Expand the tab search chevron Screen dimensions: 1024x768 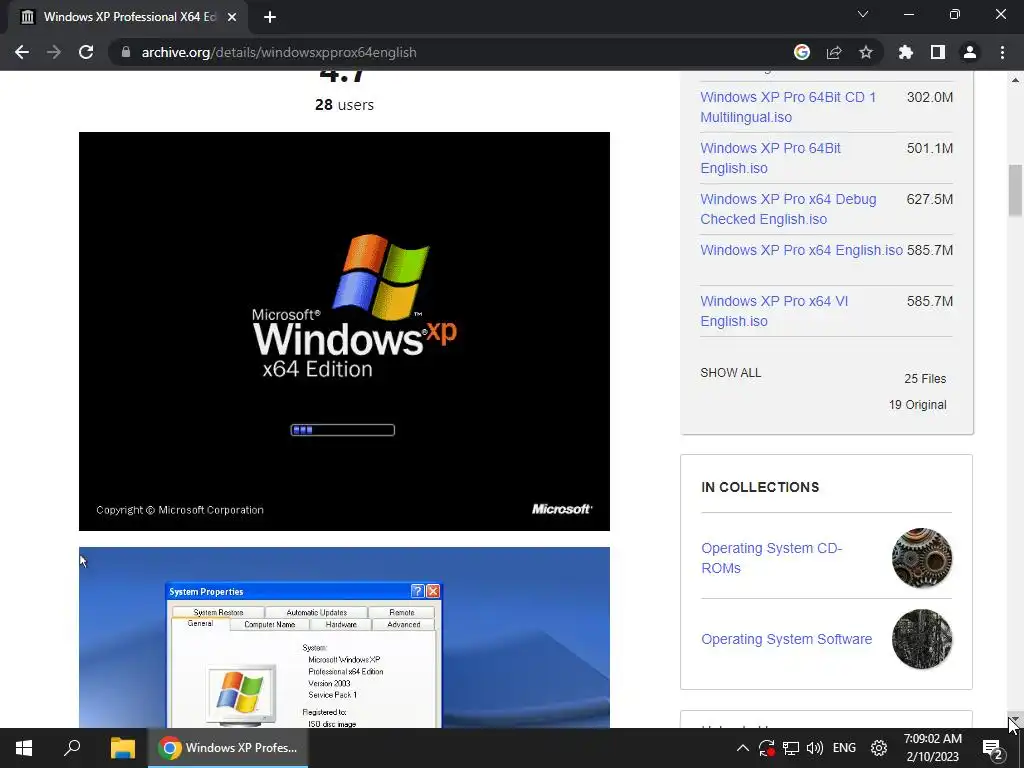[x=863, y=14]
